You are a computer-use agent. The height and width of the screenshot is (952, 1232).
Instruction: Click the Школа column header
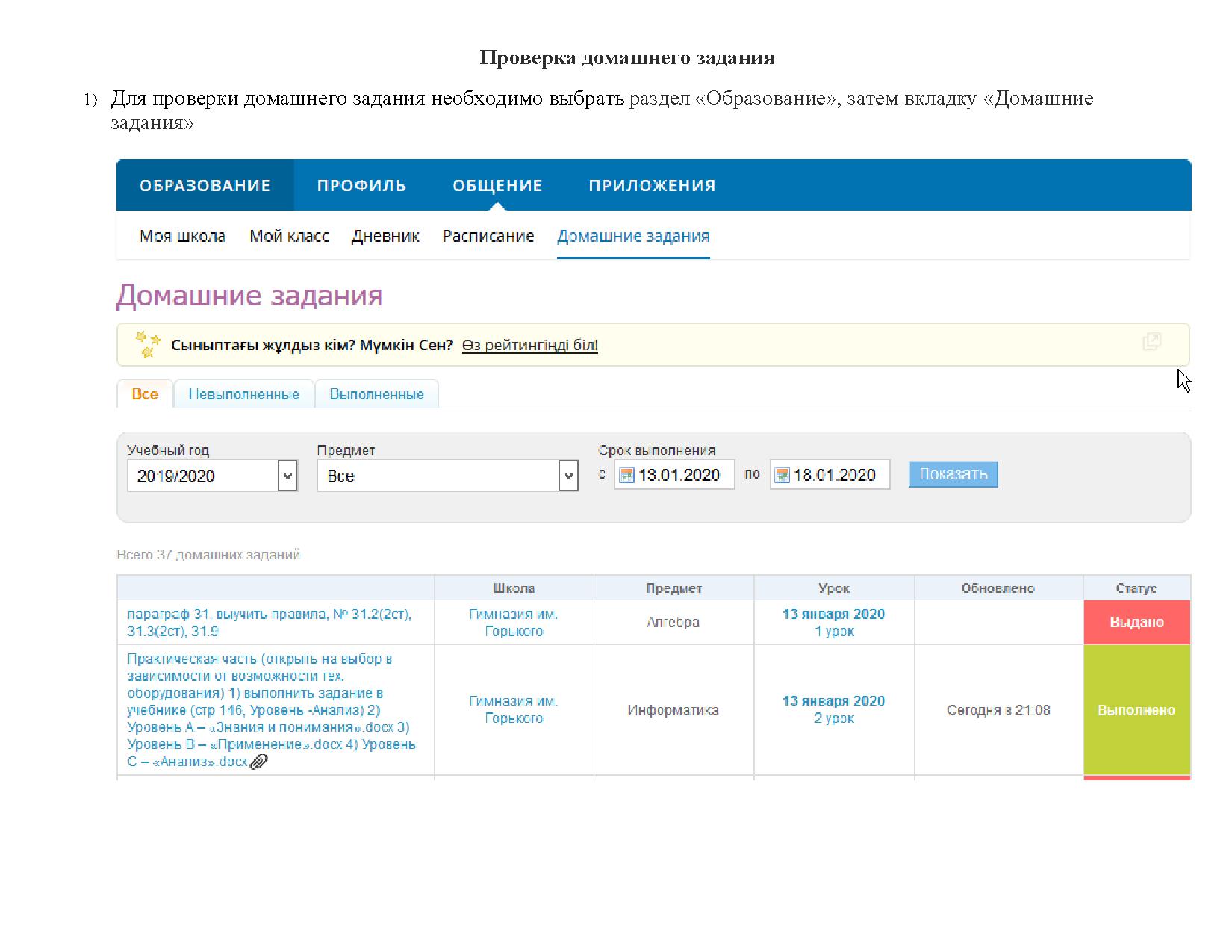(514, 588)
